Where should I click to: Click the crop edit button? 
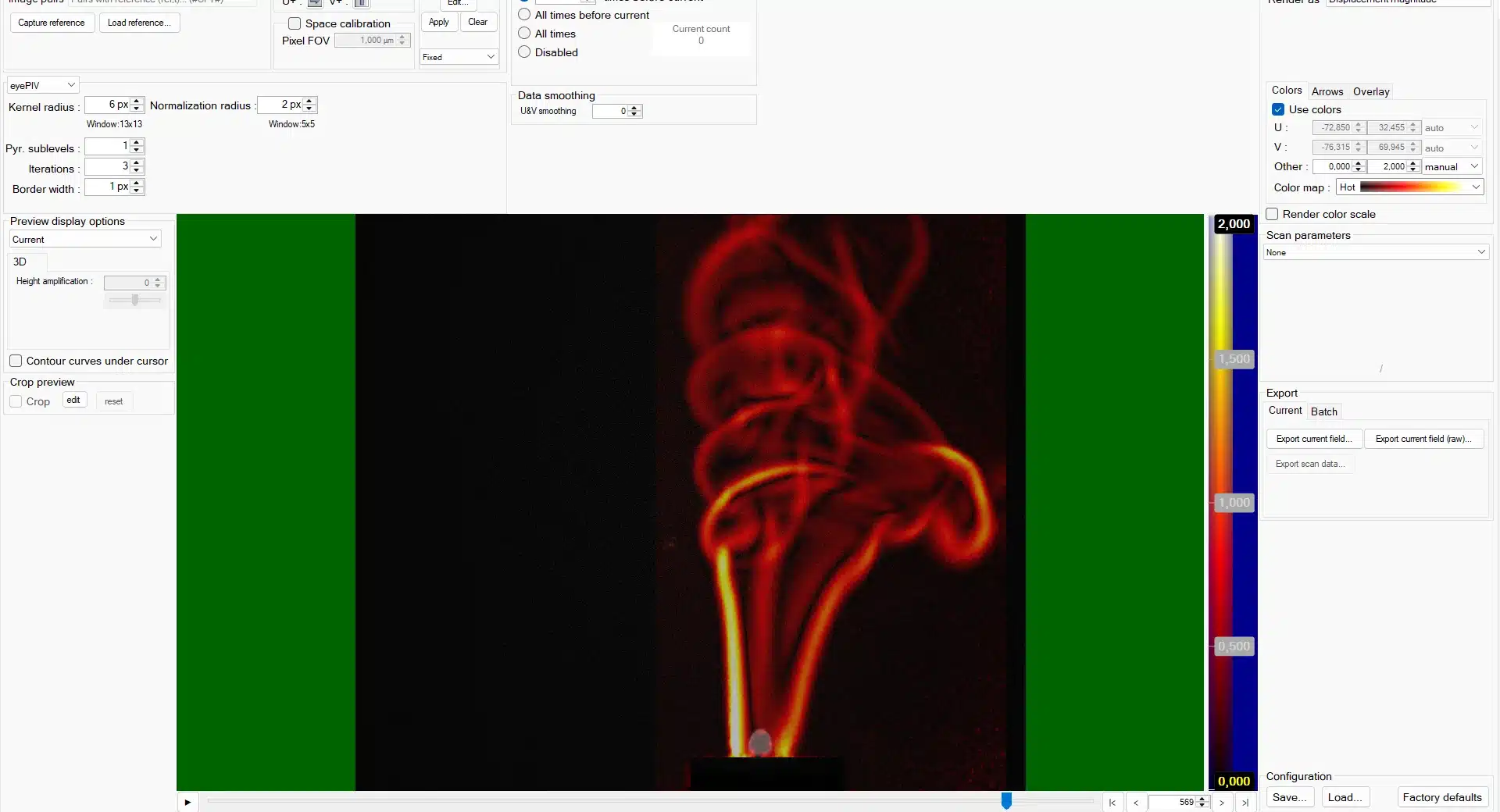click(73, 401)
